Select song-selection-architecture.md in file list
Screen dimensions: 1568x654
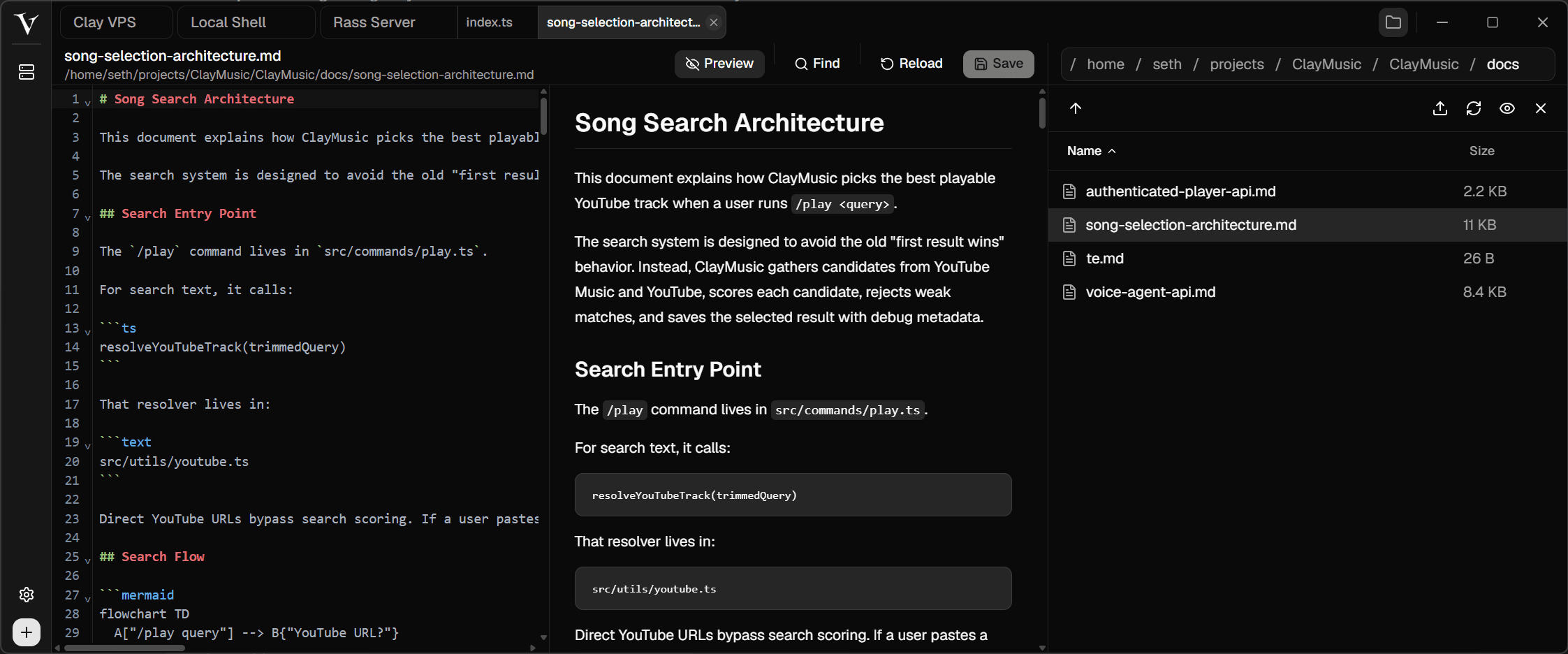[x=1307, y=225]
